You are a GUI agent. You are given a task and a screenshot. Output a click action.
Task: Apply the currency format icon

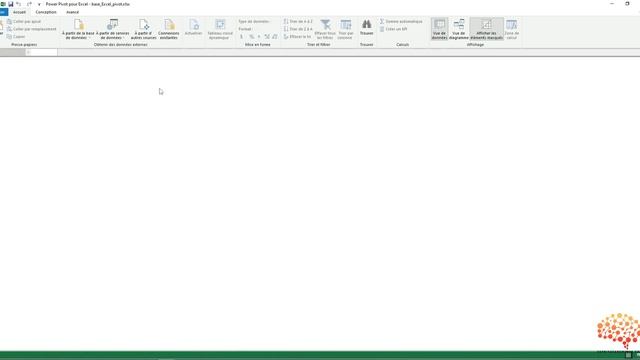click(x=242, y=37)
